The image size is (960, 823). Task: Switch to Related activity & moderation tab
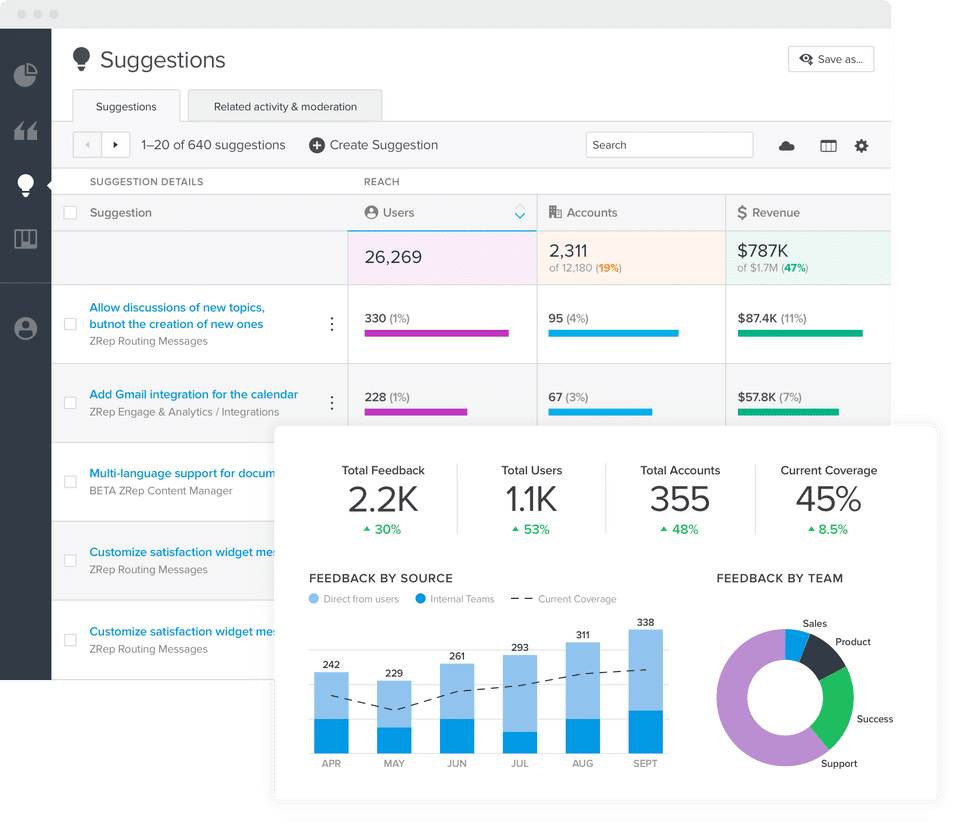(x=285, y=106)
